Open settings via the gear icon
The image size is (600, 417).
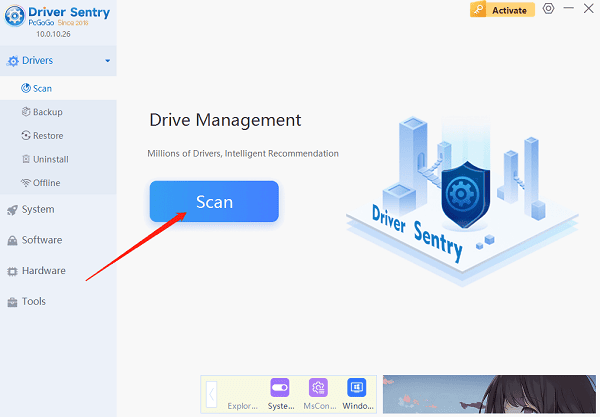point(548,9)
